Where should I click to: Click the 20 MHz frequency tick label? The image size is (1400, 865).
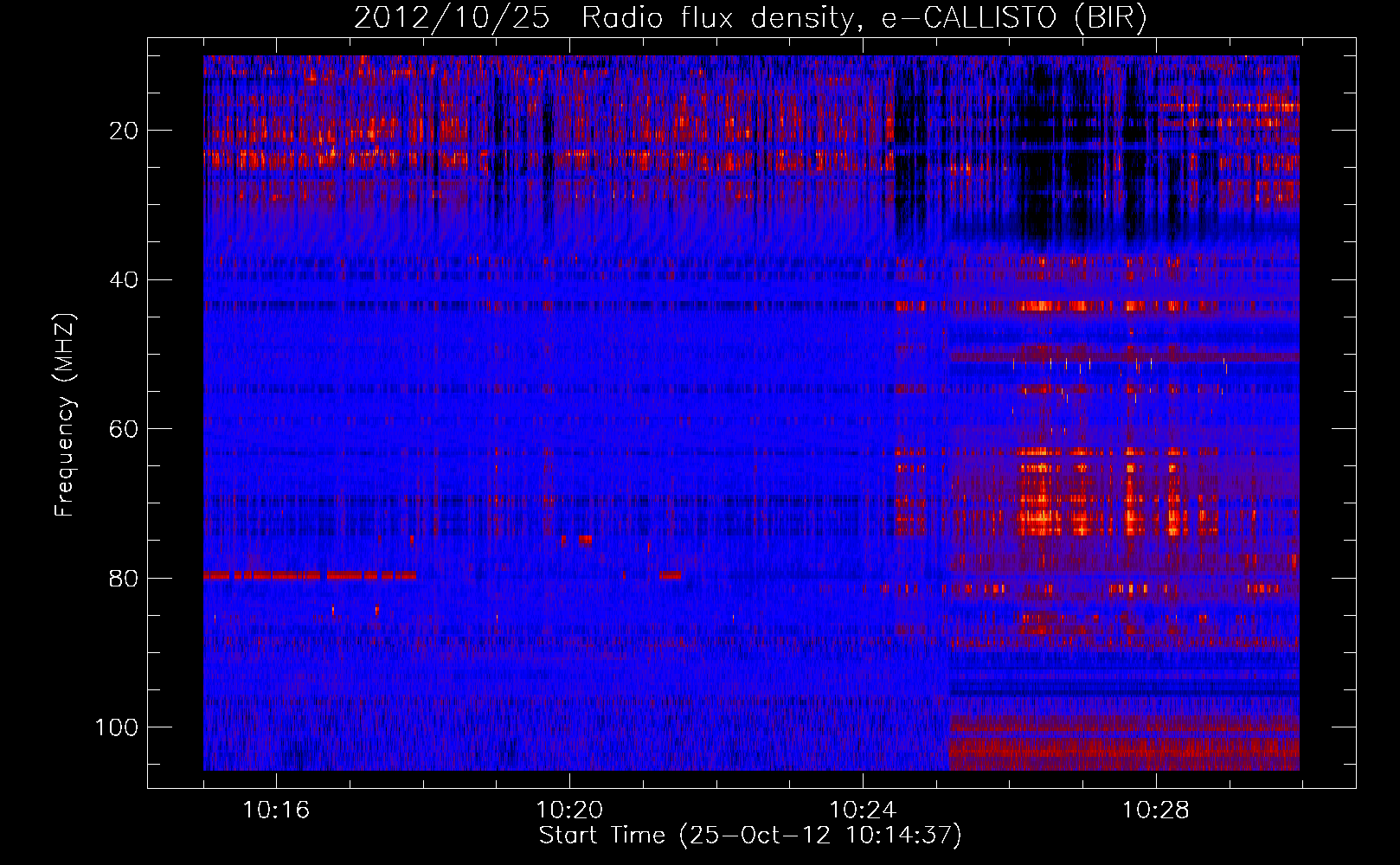tap(124, 131)
